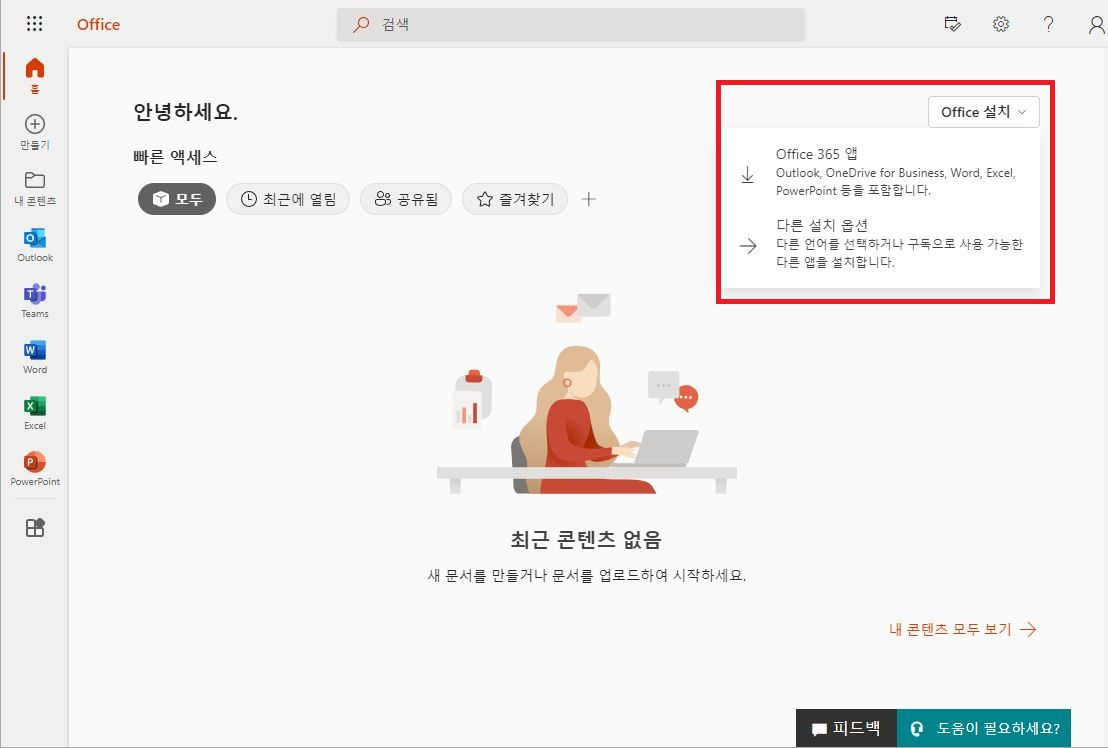
Task: Select Office 365 앱 install option
Action: coord(880,172)
